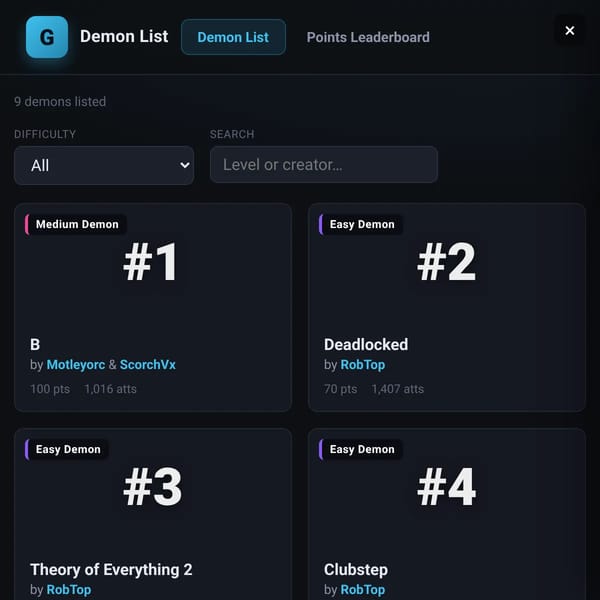Click the Easy Demon badge on Clubstep card
Image resolution: width=600 pixels, height=600 pixels.
[x=360, y=449]
